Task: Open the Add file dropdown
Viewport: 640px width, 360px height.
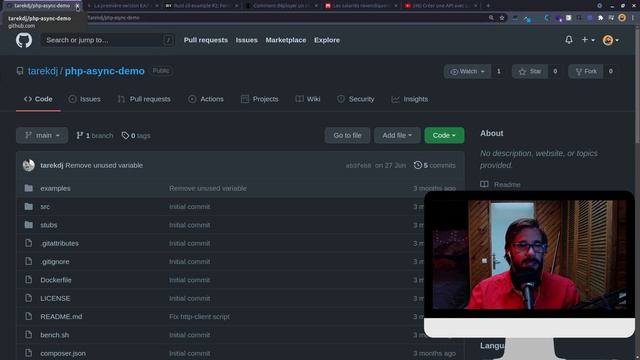Action: pos(397,136)
